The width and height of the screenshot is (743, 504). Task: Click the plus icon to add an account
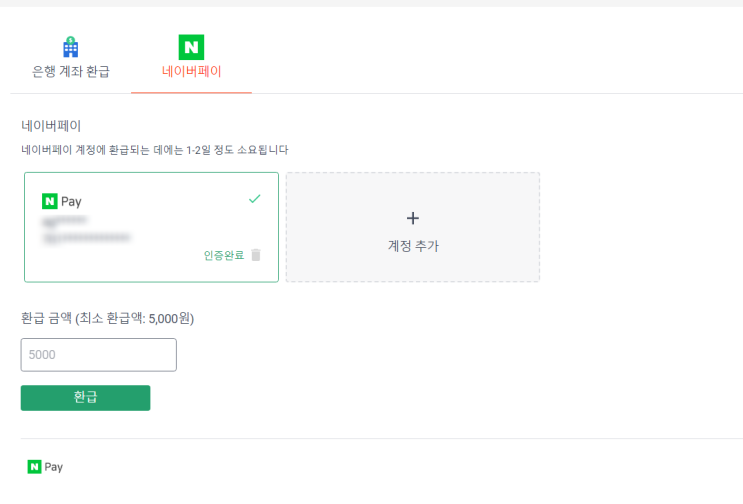tap(413, 218)
